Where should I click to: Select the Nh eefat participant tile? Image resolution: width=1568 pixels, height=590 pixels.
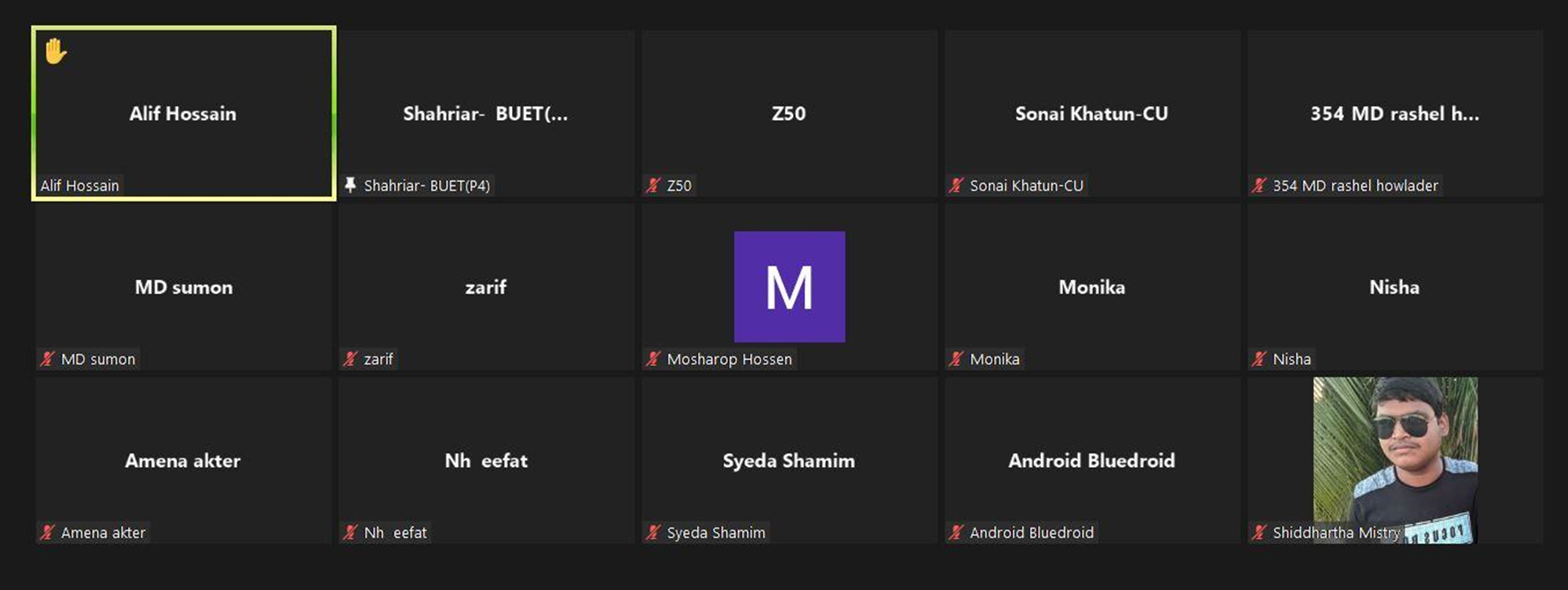tap(486, 460)
